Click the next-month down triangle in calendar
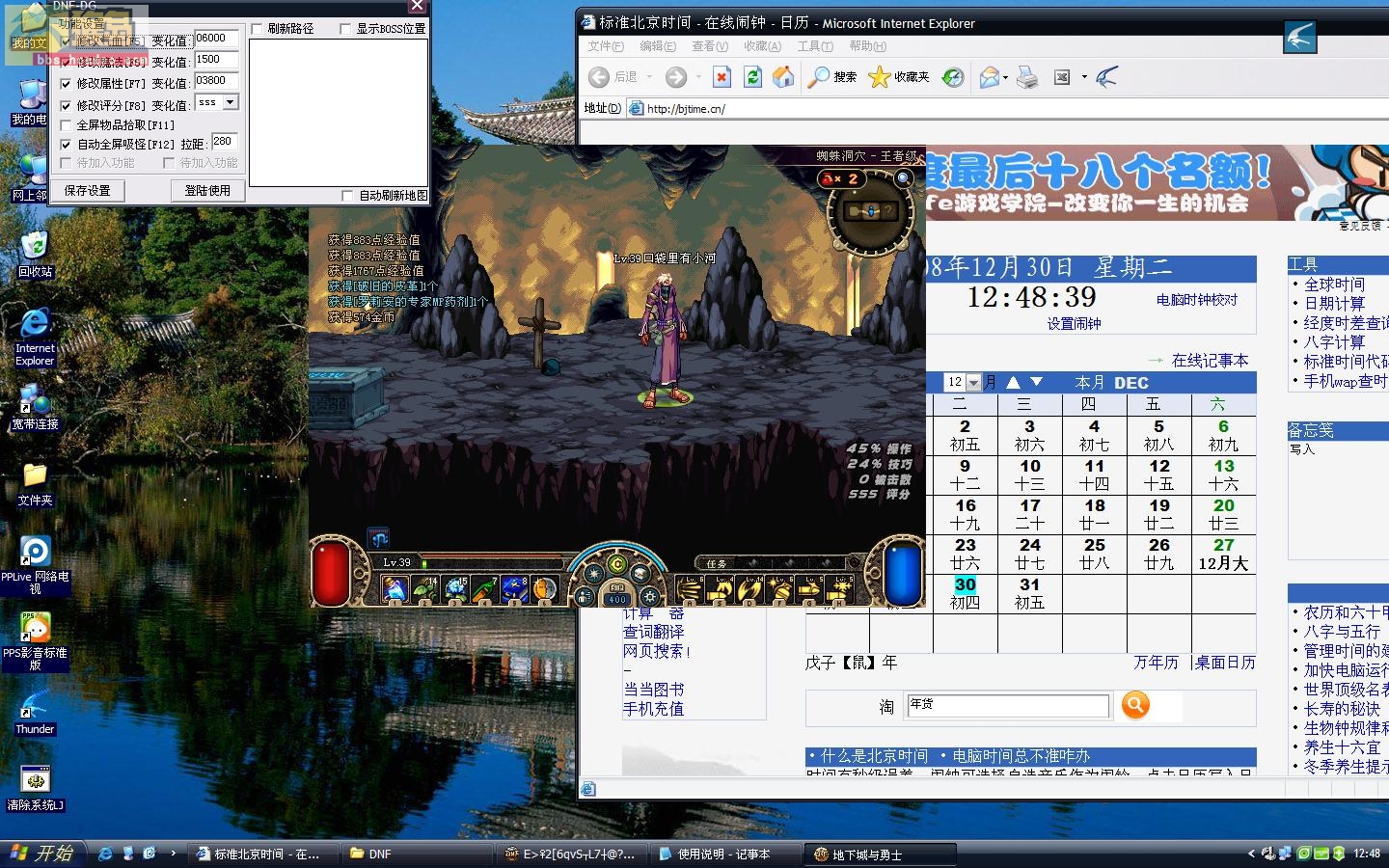1389x868 pixels. (1036, 382)
